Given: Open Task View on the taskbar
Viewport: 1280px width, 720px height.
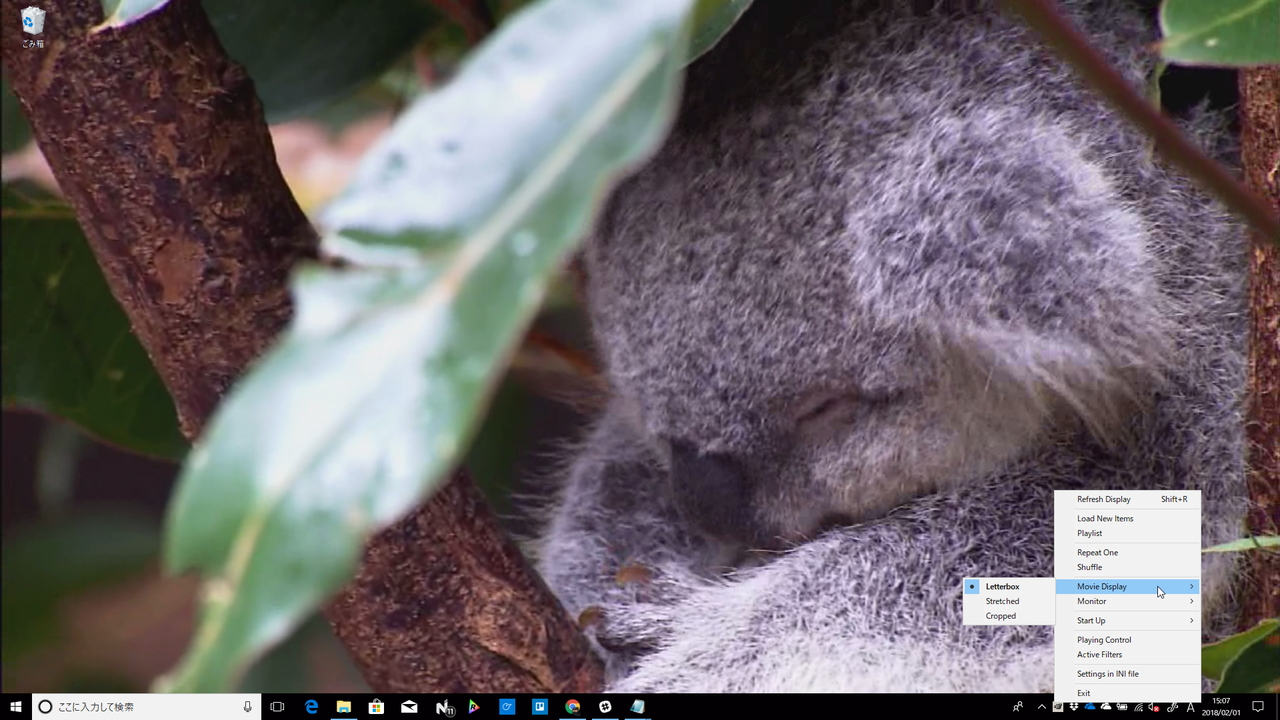Looking at the screenshot, I should pyautogui.click(x=277, y=707).
